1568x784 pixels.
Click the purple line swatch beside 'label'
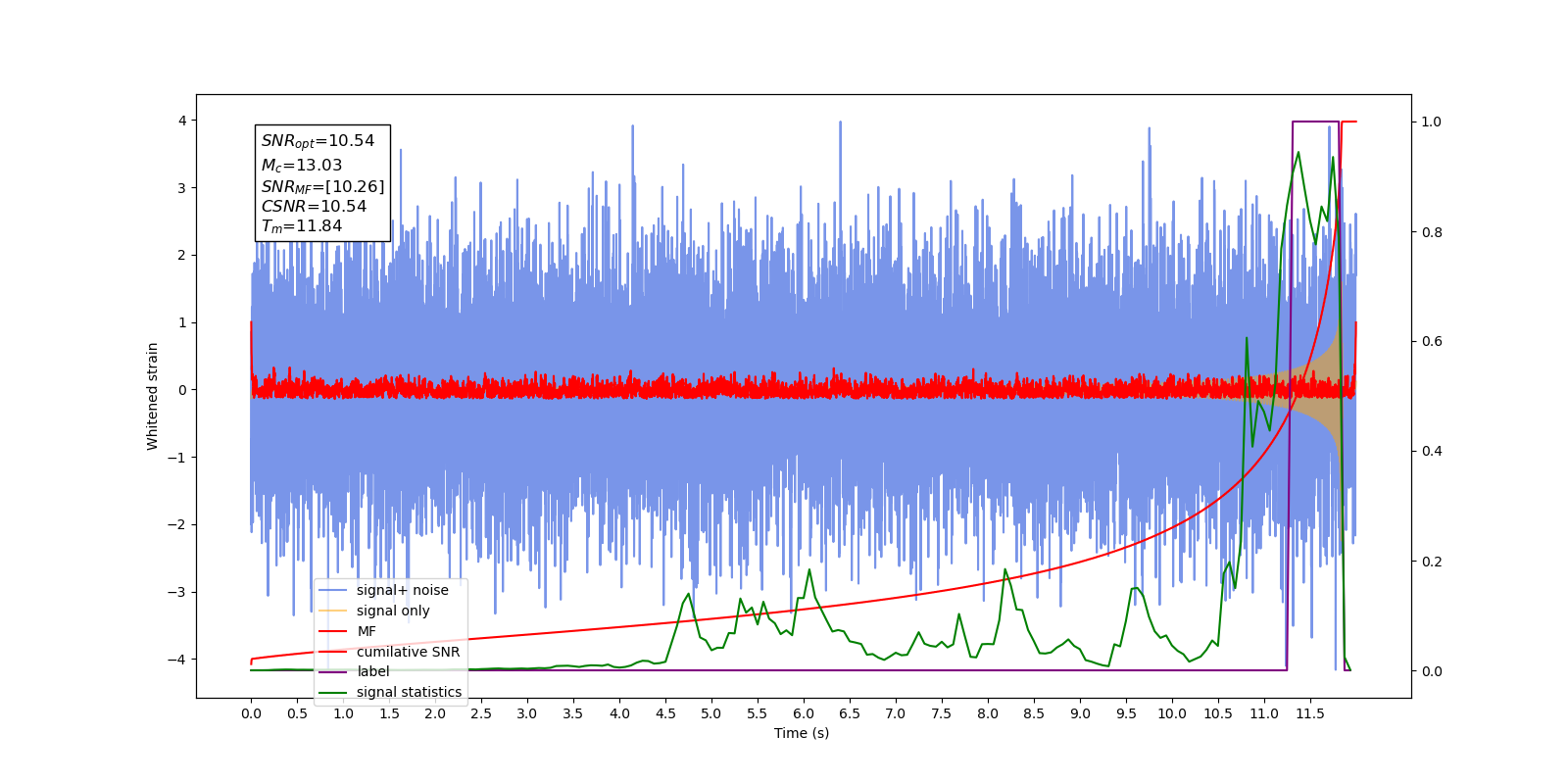click(x=333, y=671)
